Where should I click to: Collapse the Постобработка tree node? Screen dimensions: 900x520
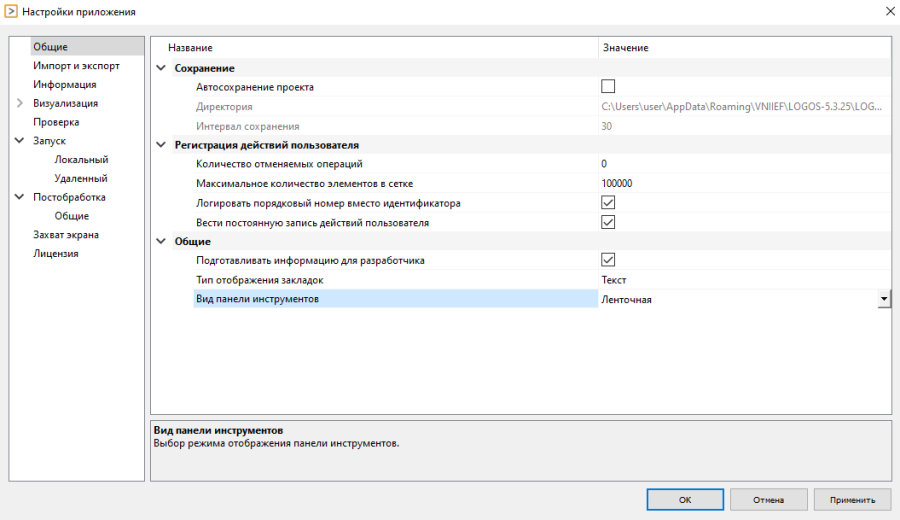20,197
